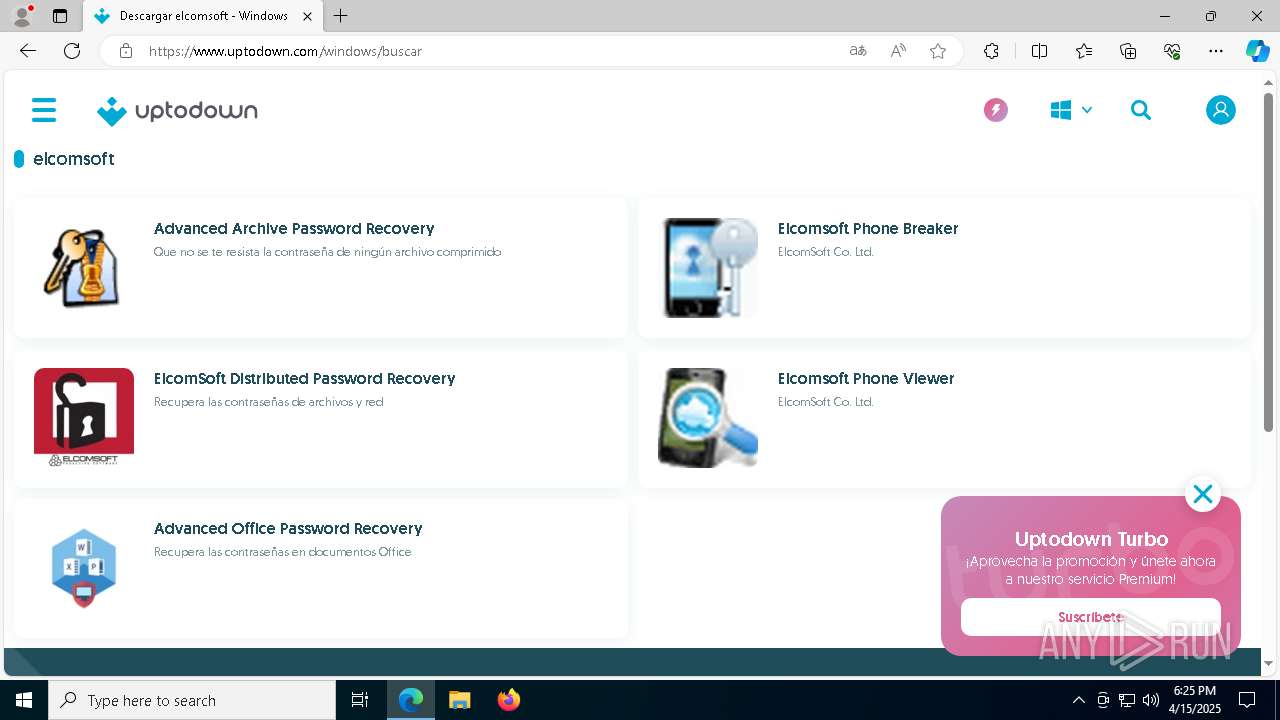Open the notifications center

(1247, 700)
